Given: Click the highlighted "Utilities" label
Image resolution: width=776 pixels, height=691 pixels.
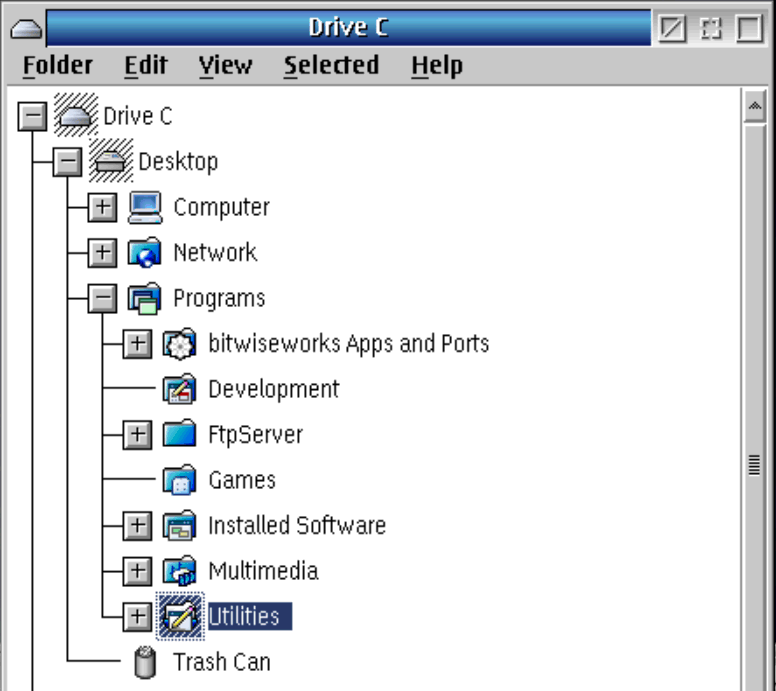Looking at the screenshot, I should tap(250, 617).
